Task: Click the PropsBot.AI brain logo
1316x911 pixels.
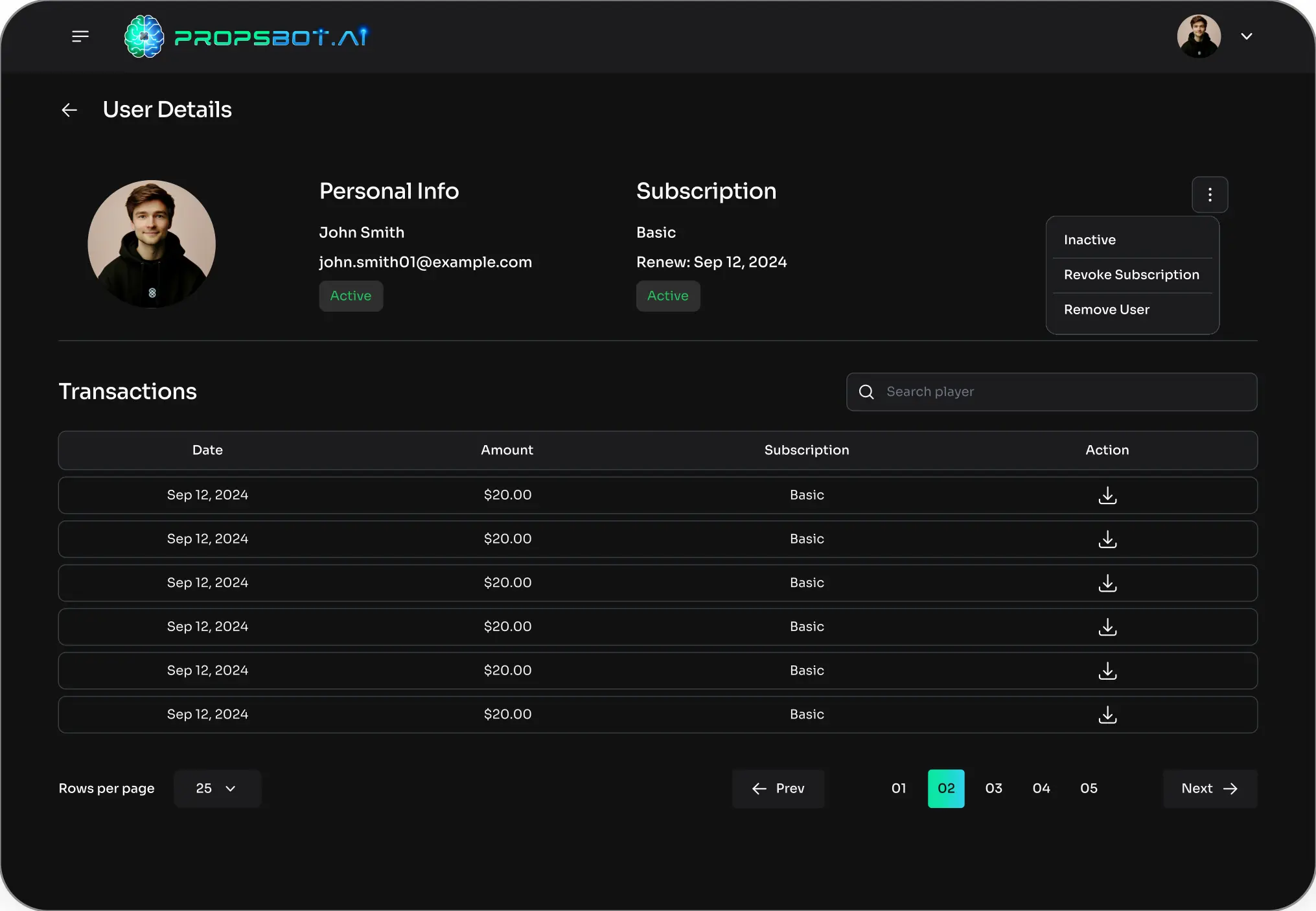Action: (x=144, y=36)
